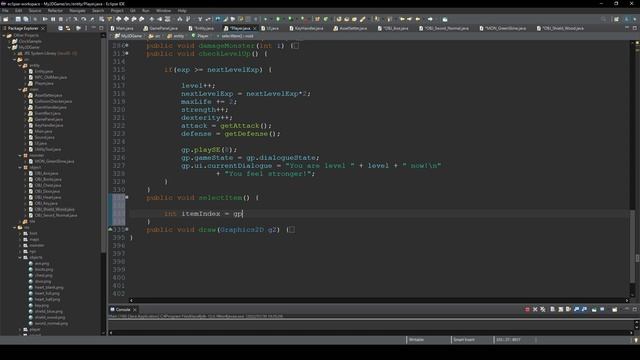Click the Save toolbar icon
Screen dimensions: 640x360
coord(18,19)
